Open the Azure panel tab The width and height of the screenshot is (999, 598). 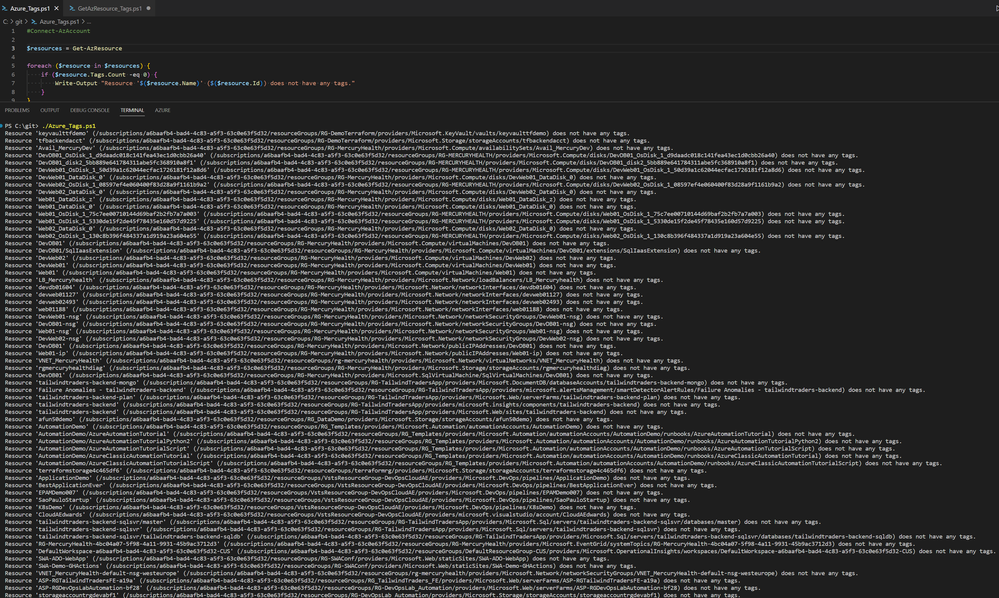click(162, 110)
